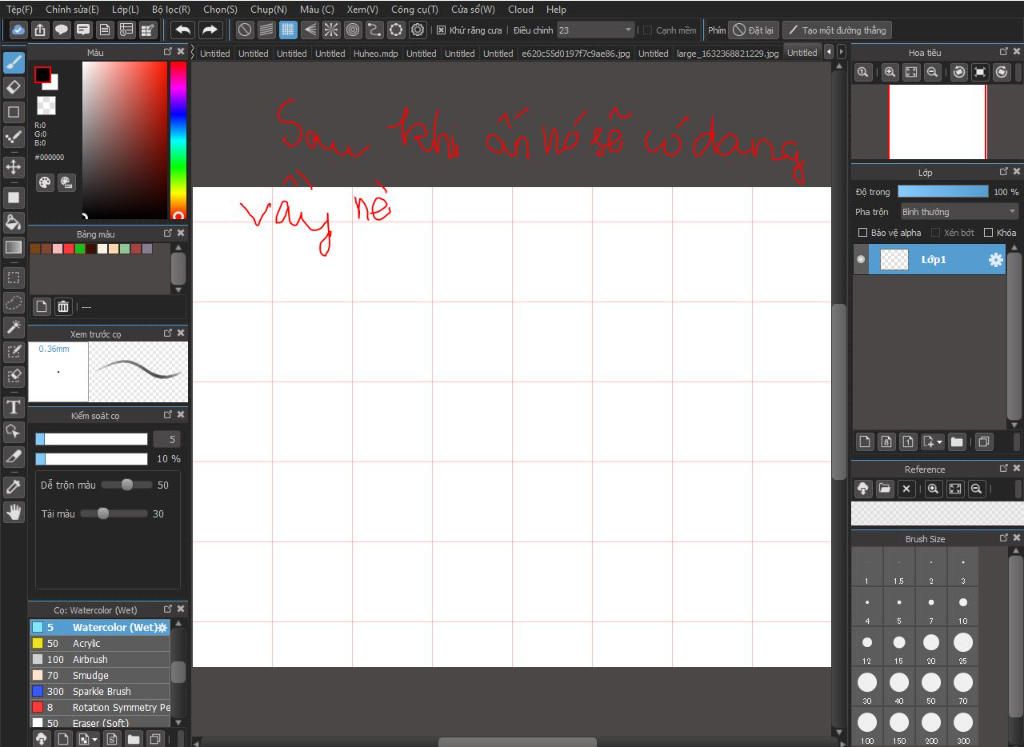Select the Acrylic brush

tap(100, 643)
